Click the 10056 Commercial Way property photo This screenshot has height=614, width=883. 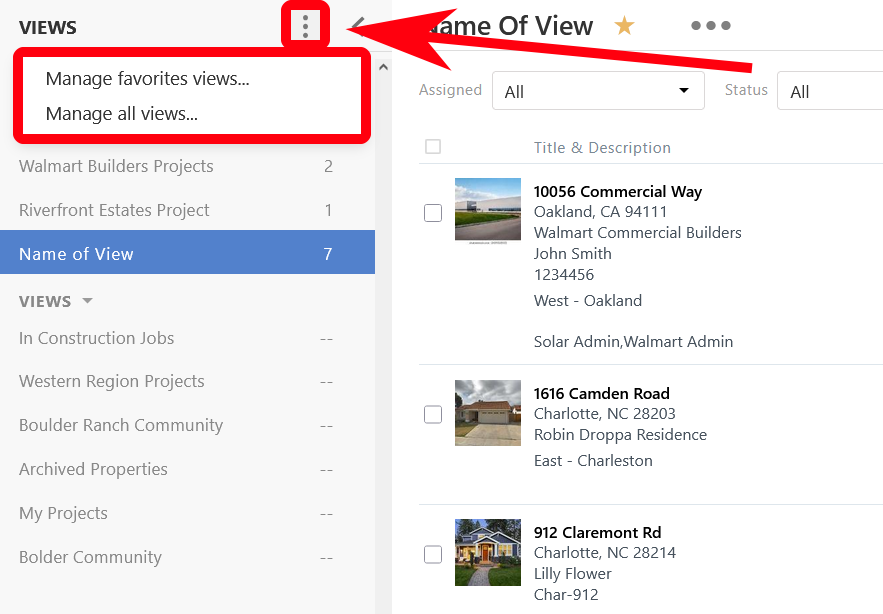pos(487,211)
